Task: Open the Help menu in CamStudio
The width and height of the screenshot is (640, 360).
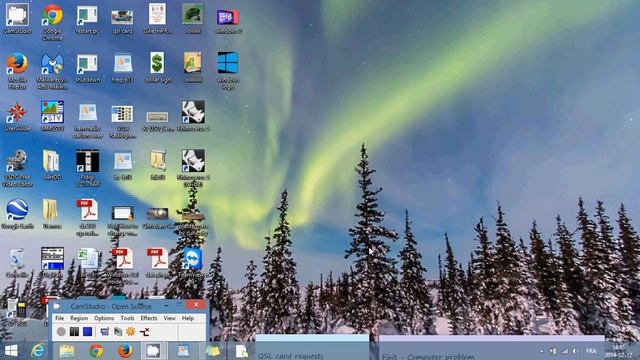Action: (188, 318)
